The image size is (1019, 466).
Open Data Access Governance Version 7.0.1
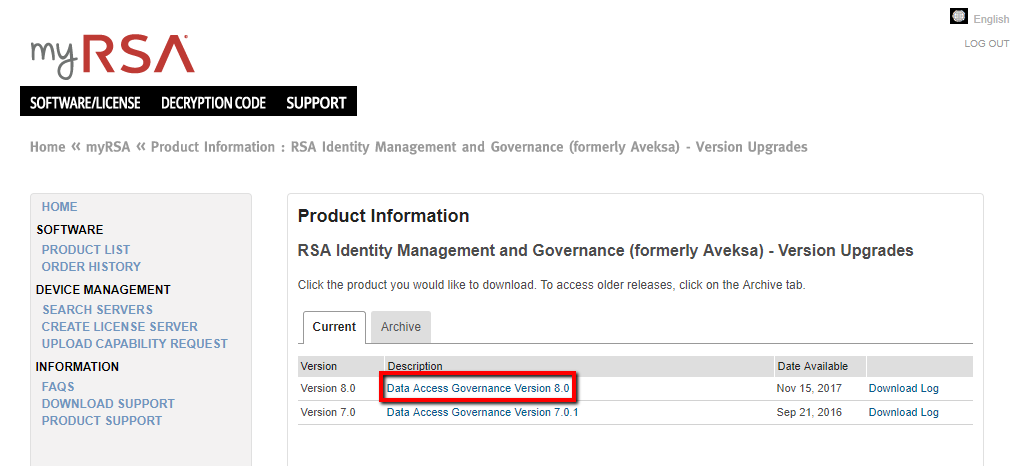pos(483,412)
